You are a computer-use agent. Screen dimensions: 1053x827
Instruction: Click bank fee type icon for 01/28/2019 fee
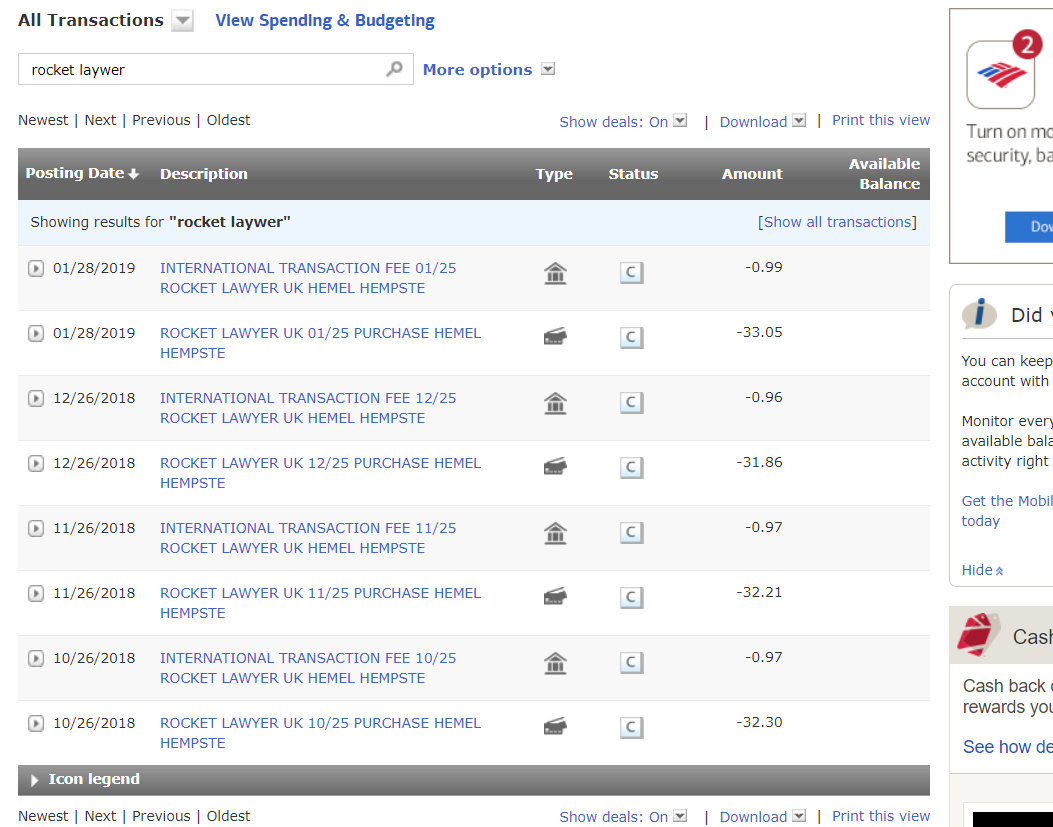tap(555, 273)
